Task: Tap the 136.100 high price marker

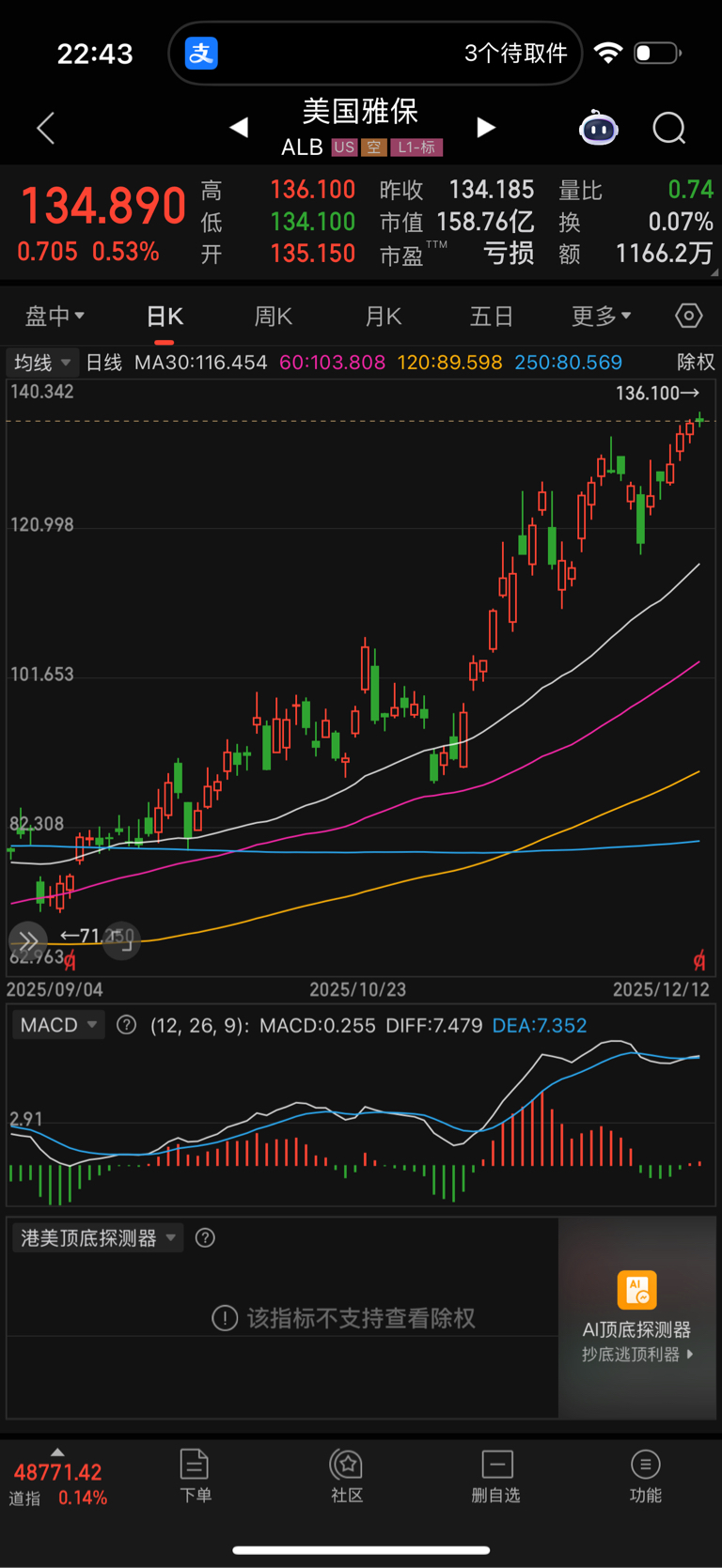Action: 658,393
